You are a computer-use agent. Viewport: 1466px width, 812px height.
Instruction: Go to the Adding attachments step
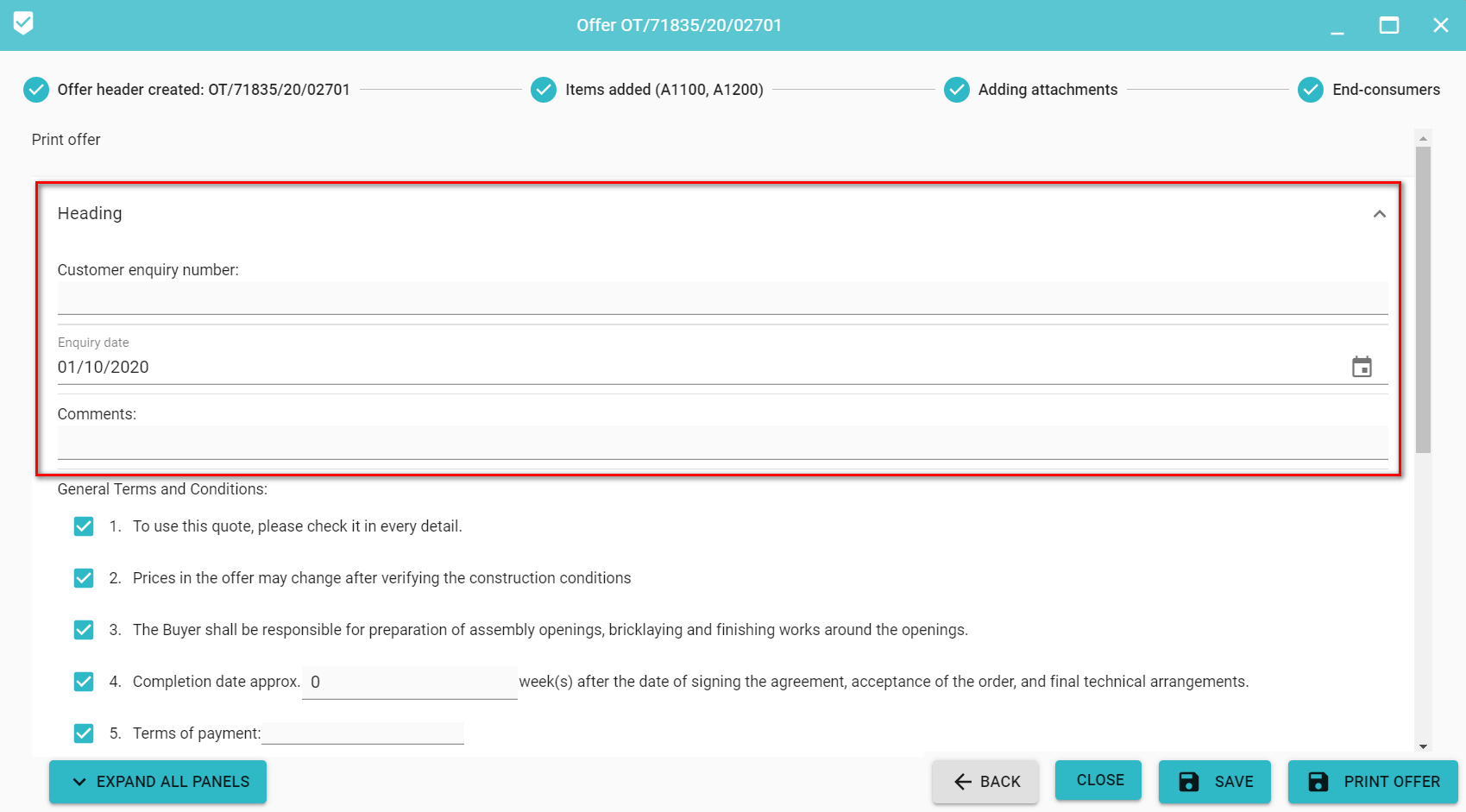point(1048,90)
